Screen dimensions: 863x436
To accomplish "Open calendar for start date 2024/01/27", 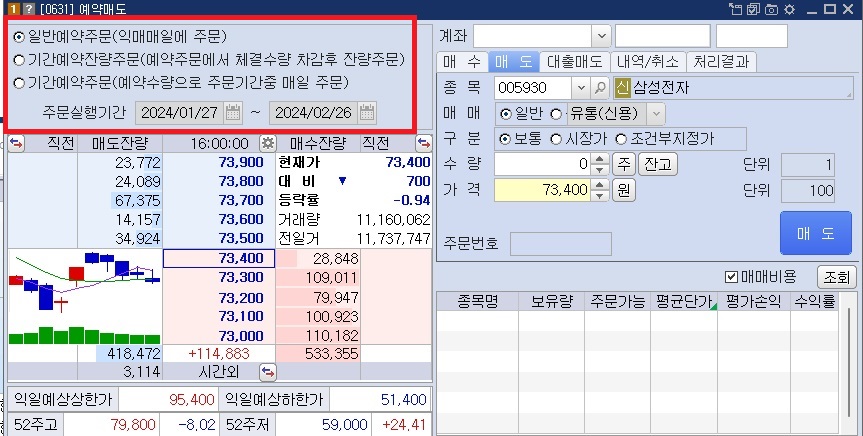I will click(x=233, y=113).
